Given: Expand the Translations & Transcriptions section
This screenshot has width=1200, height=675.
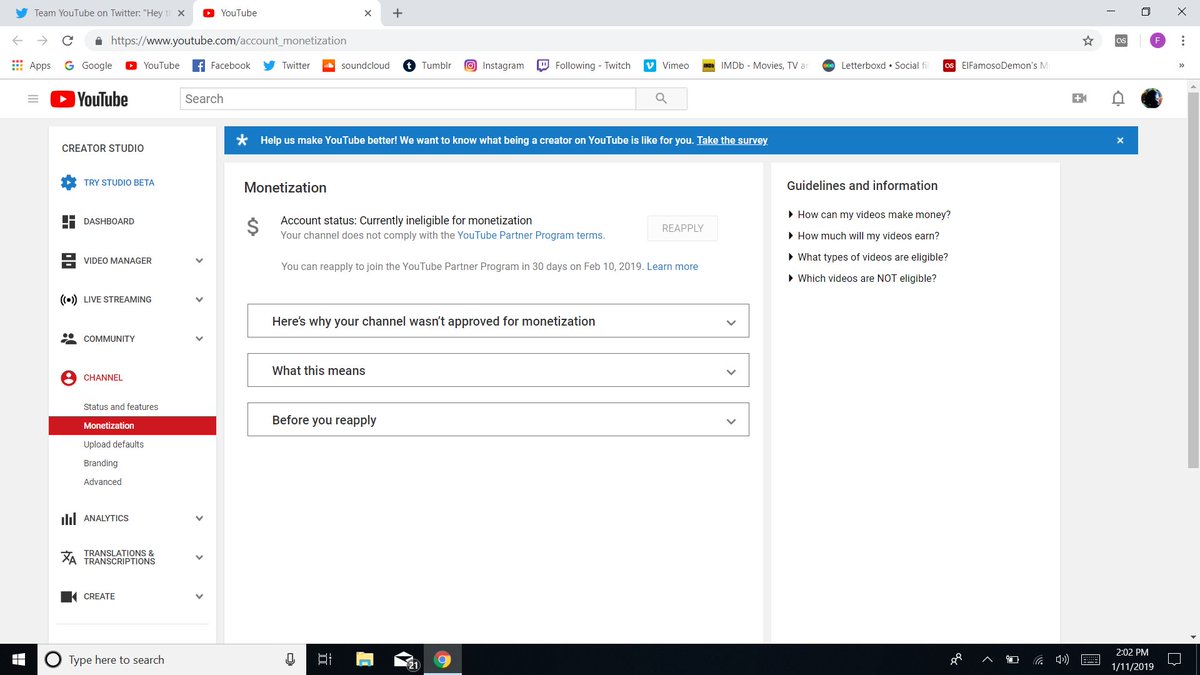Looking at the screenshot, I should [x=199, y=557].
